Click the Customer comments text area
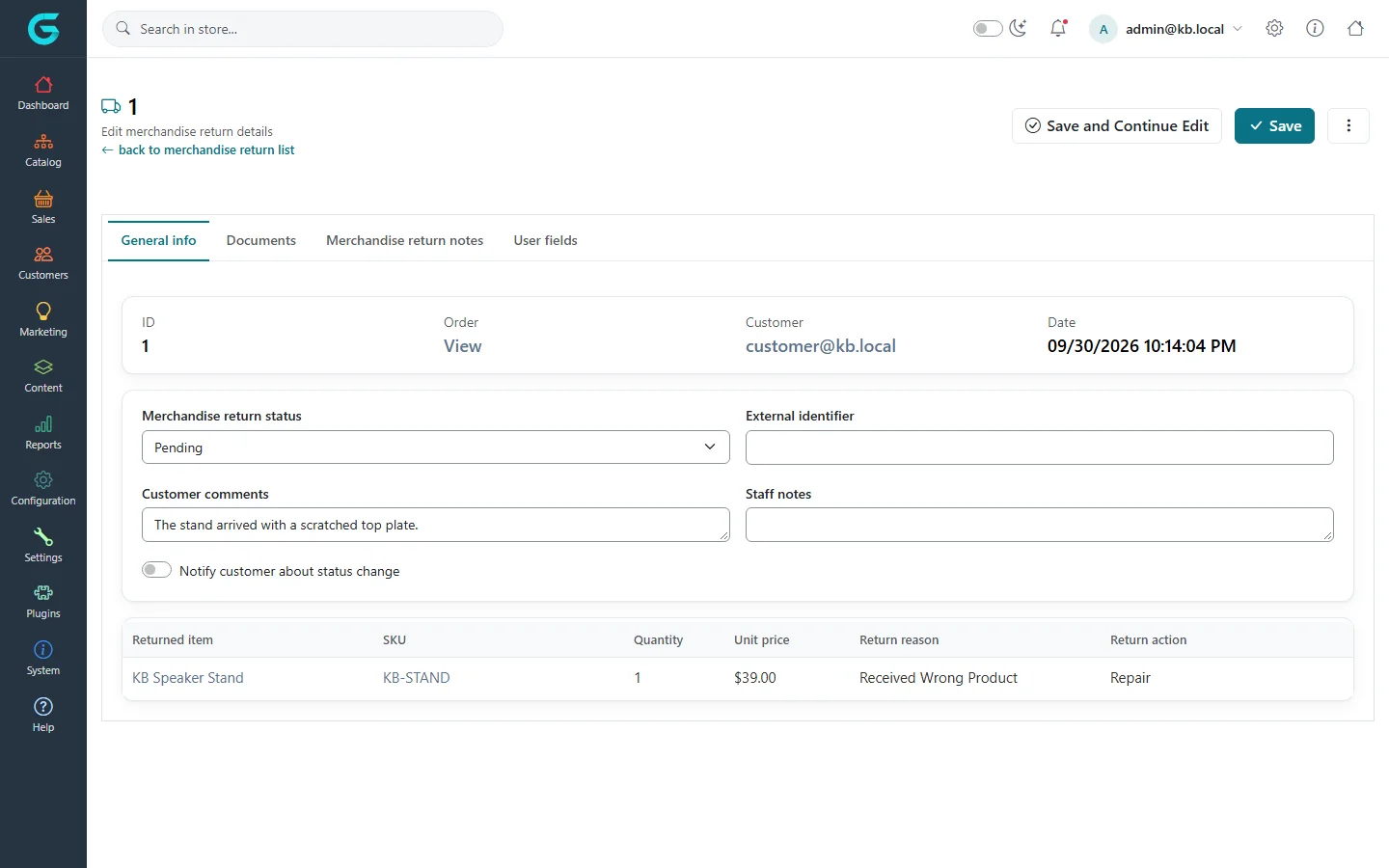This screenshot has width=1389, height=868. [436, 525]
